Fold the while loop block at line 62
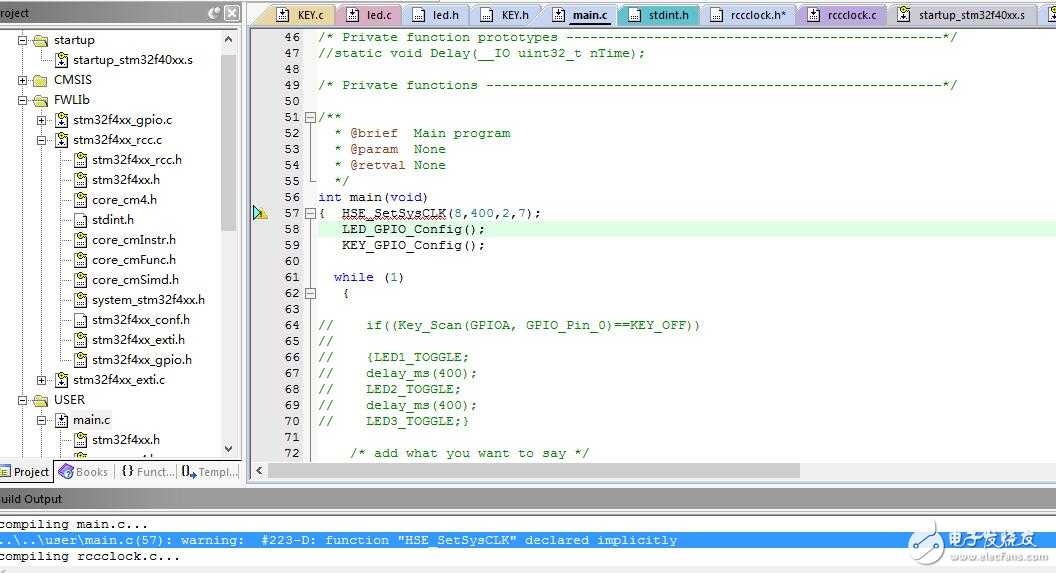The width and height of the screenshot is (1056, 573). (x=310, y=294)
